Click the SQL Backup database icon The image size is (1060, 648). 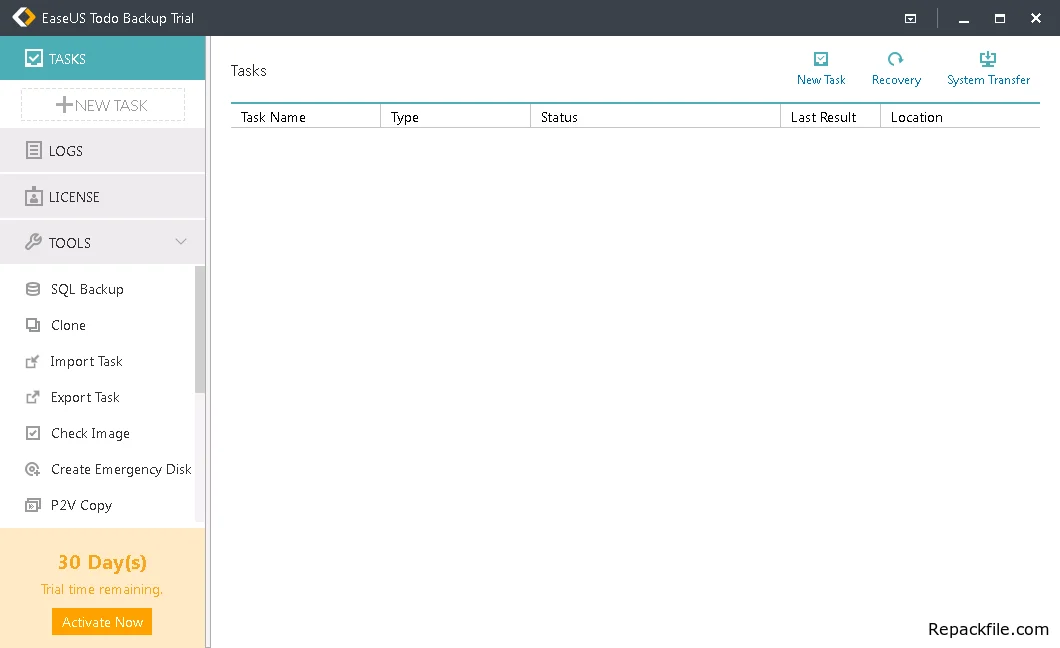32,289
